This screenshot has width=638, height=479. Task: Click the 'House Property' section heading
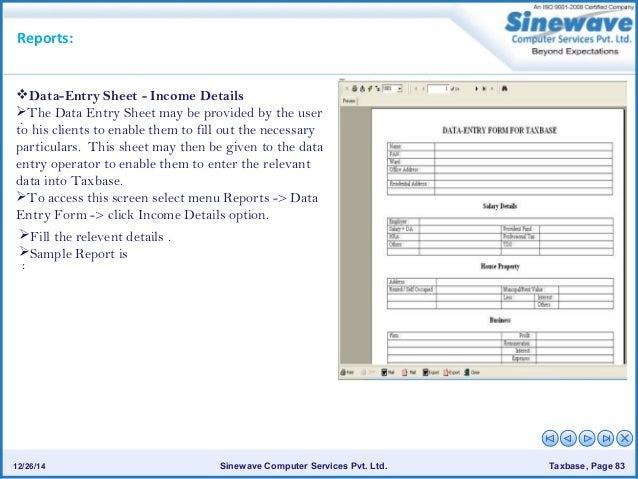pos(500,266)
